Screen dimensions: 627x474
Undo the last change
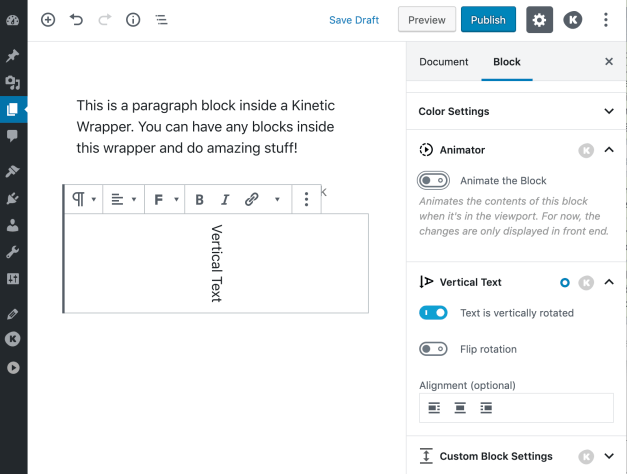pos(76,20)
